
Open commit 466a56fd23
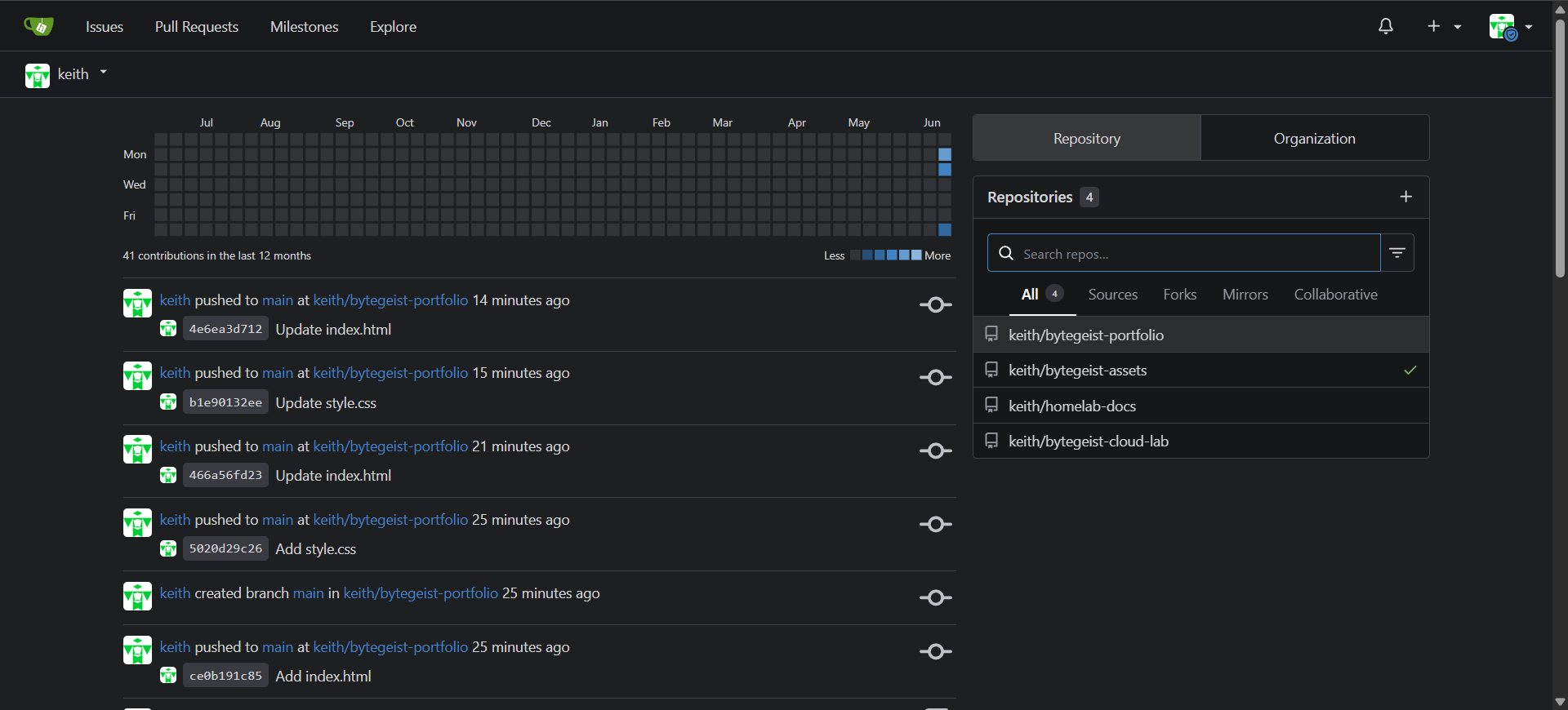225,475
